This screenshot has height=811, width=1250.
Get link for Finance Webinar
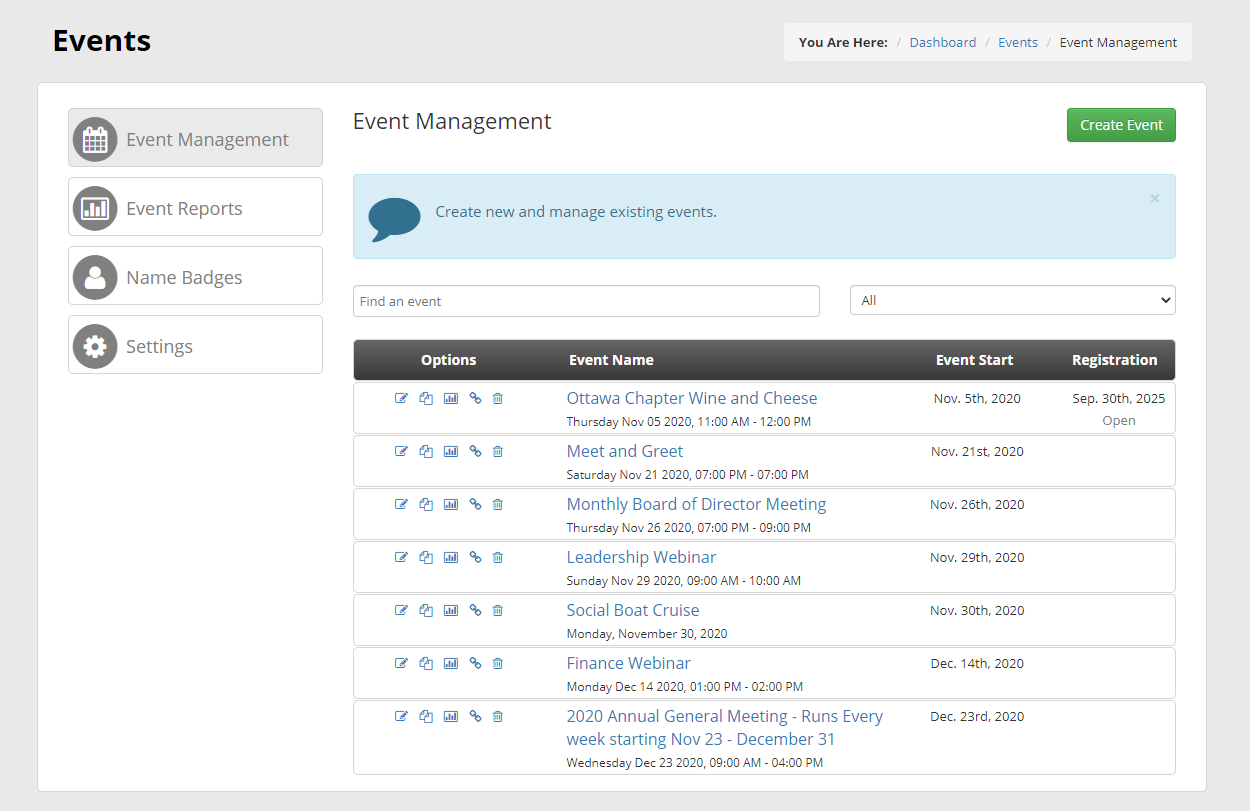pyautogui.click(x=475, y=663)
